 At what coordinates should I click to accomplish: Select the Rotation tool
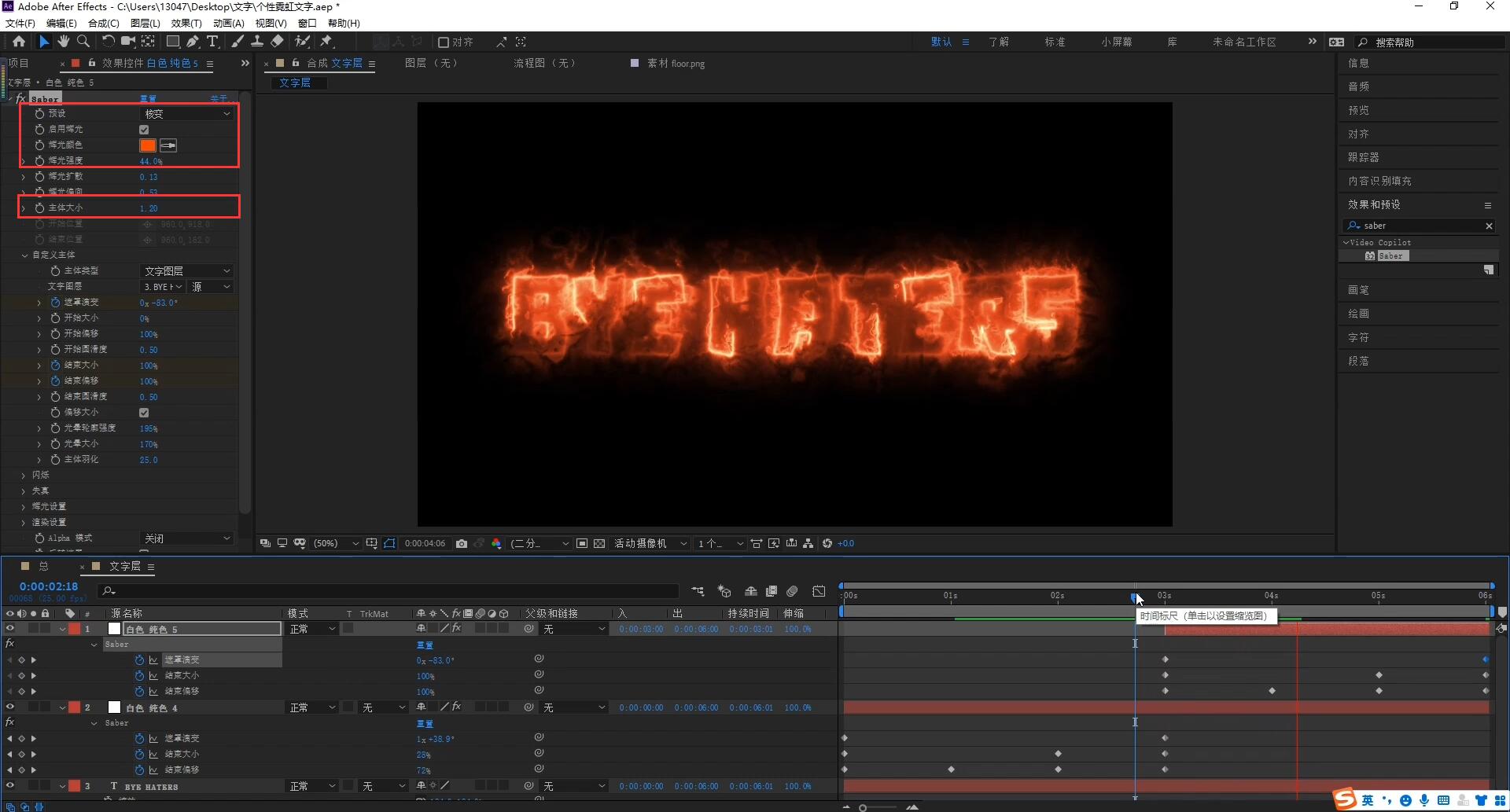(109, 42)
